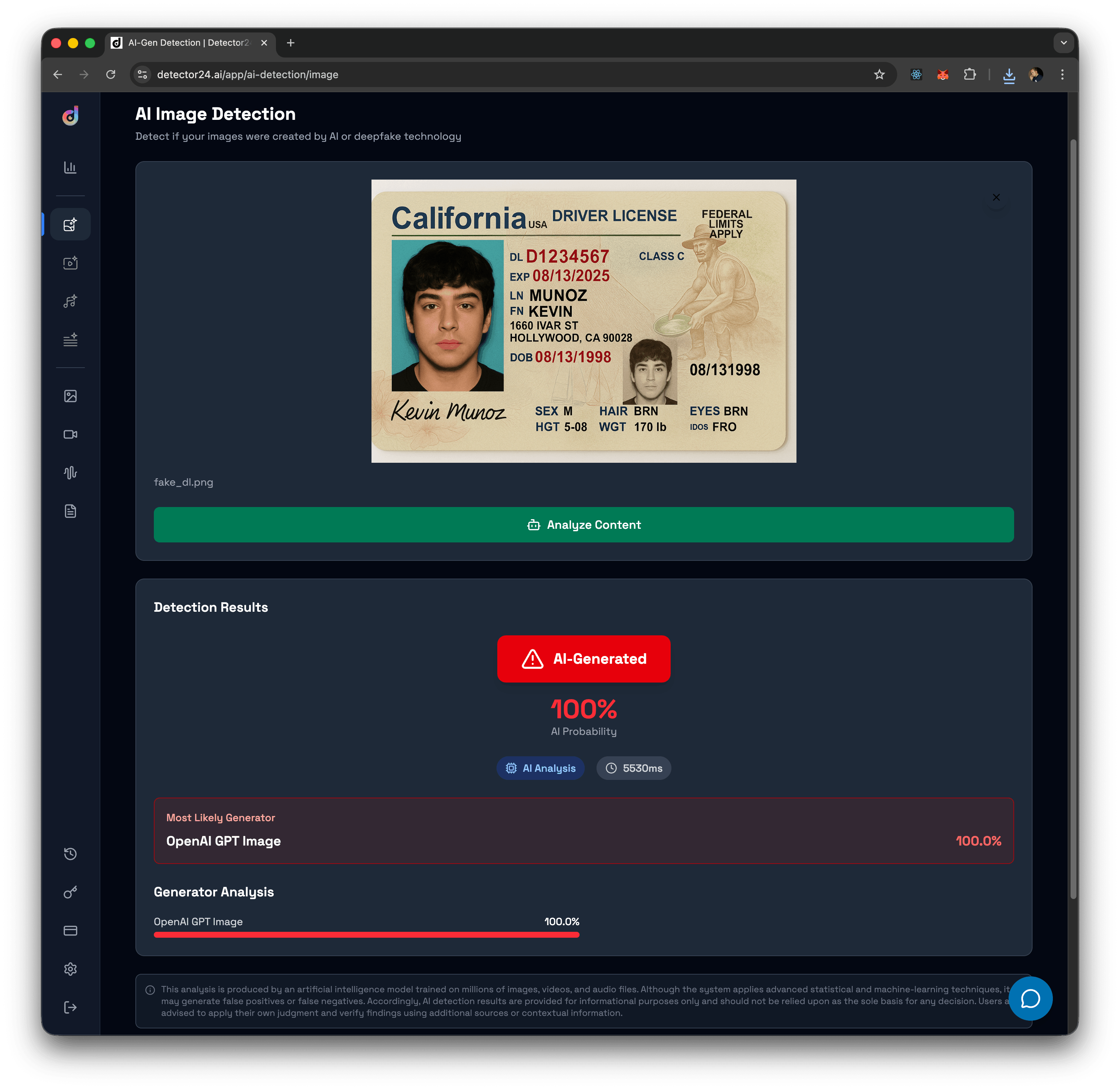The width and height of the screenshot is (1120, 1090).
Task: Click the billing credit card sidebar icon
Action: [70, 930]
